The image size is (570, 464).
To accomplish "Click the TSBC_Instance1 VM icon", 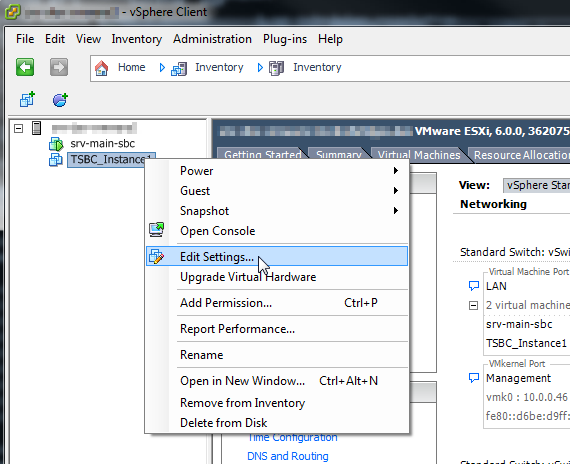I will (56, 160).
